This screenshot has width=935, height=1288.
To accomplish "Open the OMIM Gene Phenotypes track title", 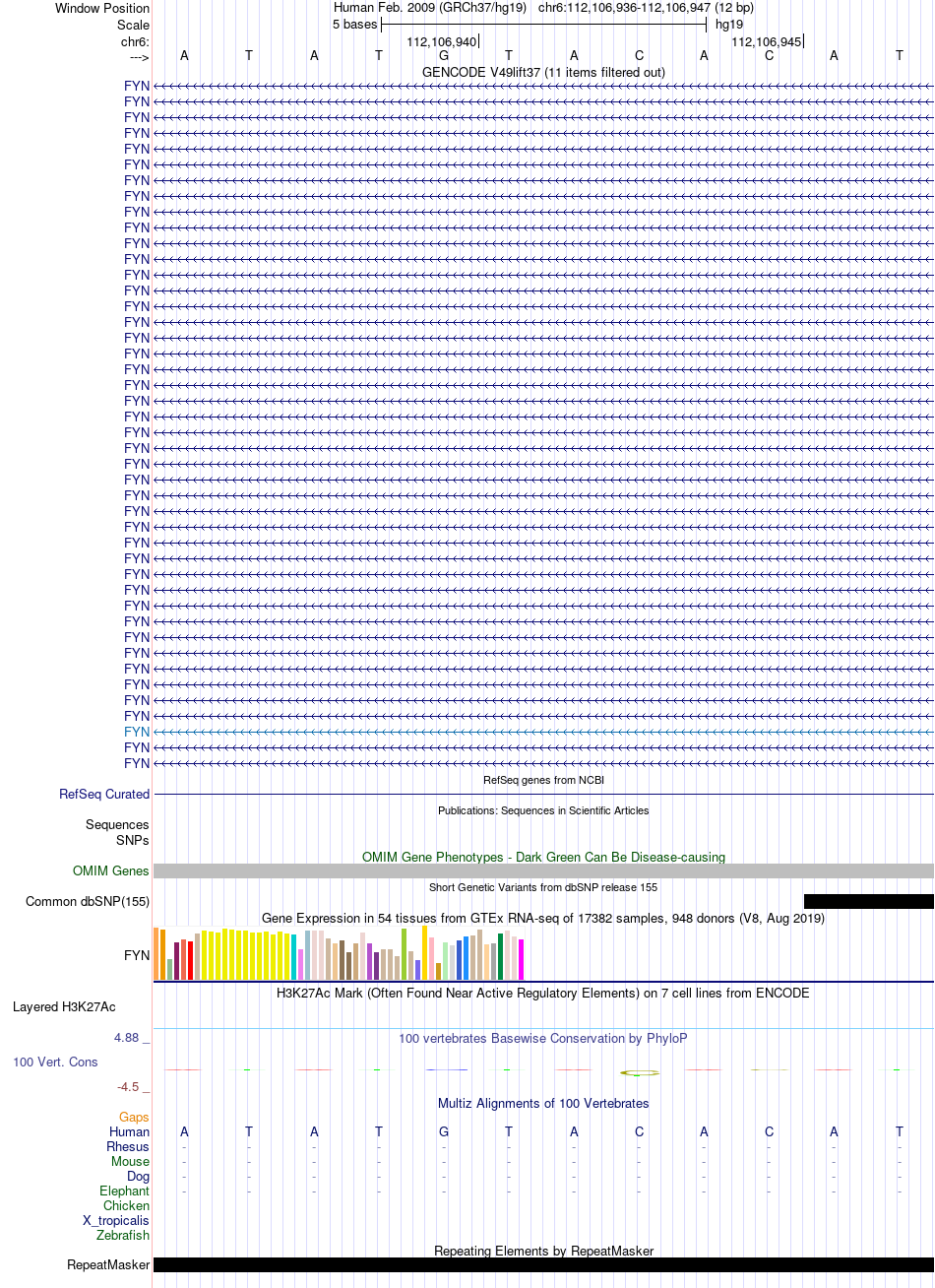I will click(x=543, y=857).
